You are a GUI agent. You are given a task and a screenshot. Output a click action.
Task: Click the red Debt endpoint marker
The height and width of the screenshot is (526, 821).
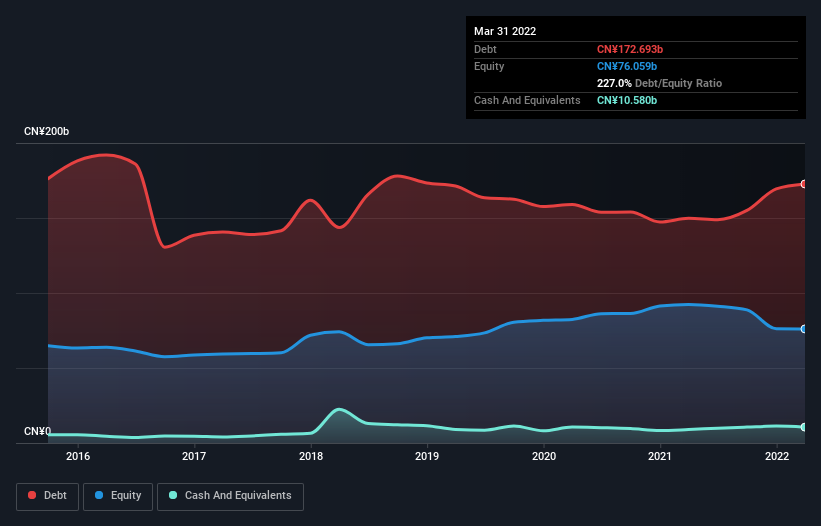tap(804, 184)
